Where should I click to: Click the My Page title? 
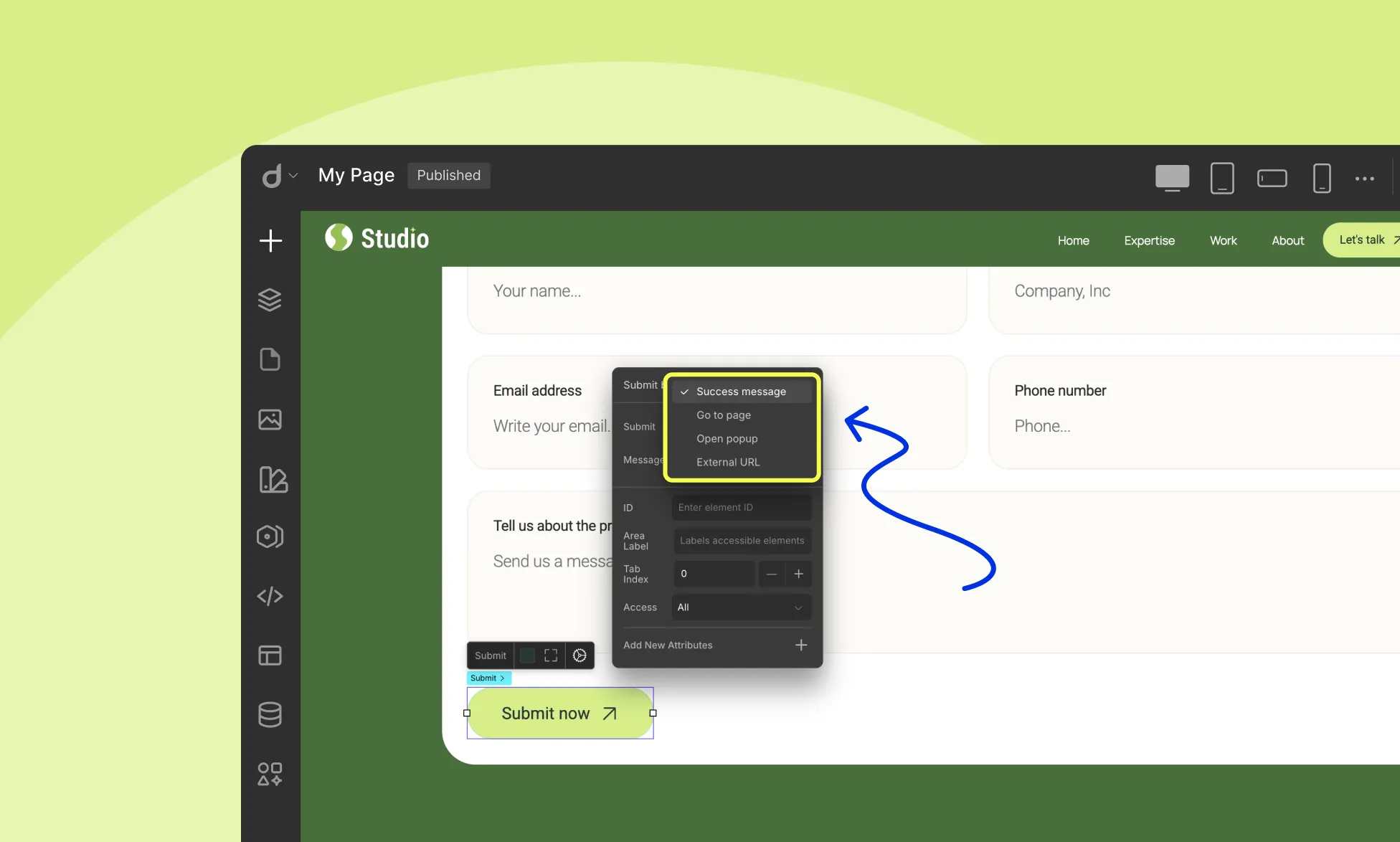point(356,176)
